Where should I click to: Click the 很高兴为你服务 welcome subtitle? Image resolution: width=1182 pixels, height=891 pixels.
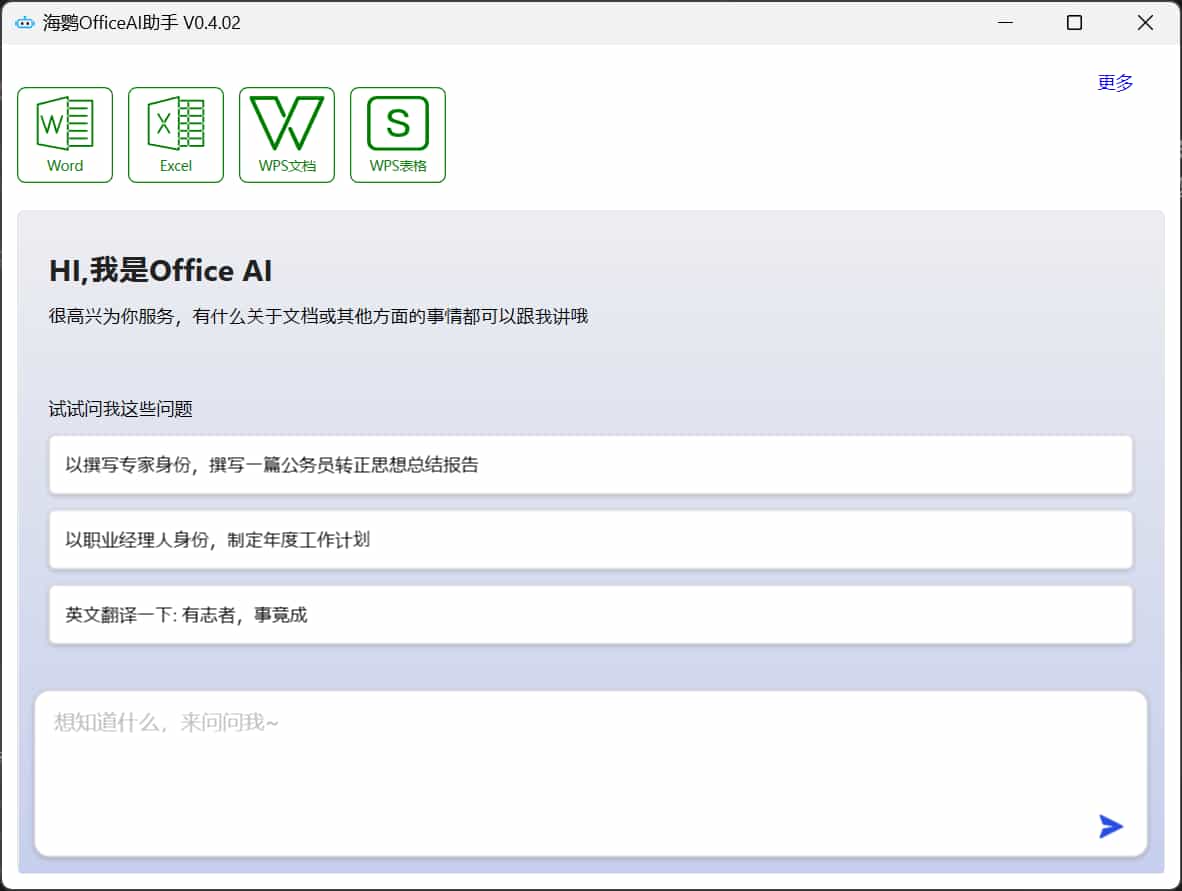(318, 317)
